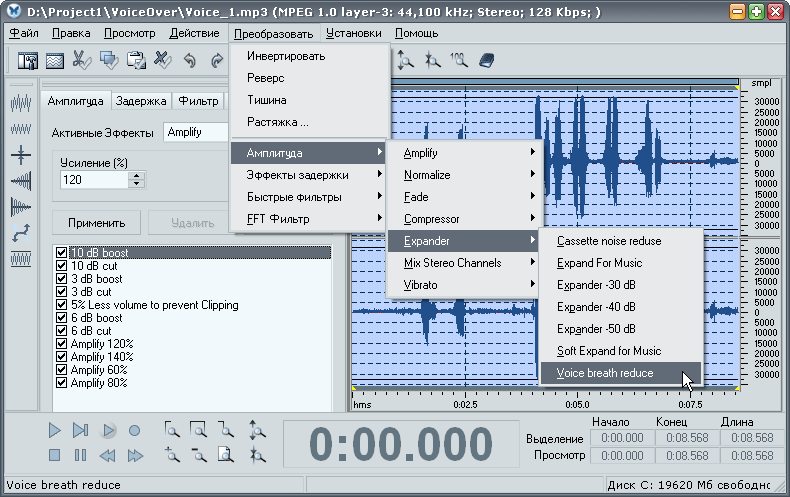Click the Record circle button

pyautogui.click(x=134, y=430)
